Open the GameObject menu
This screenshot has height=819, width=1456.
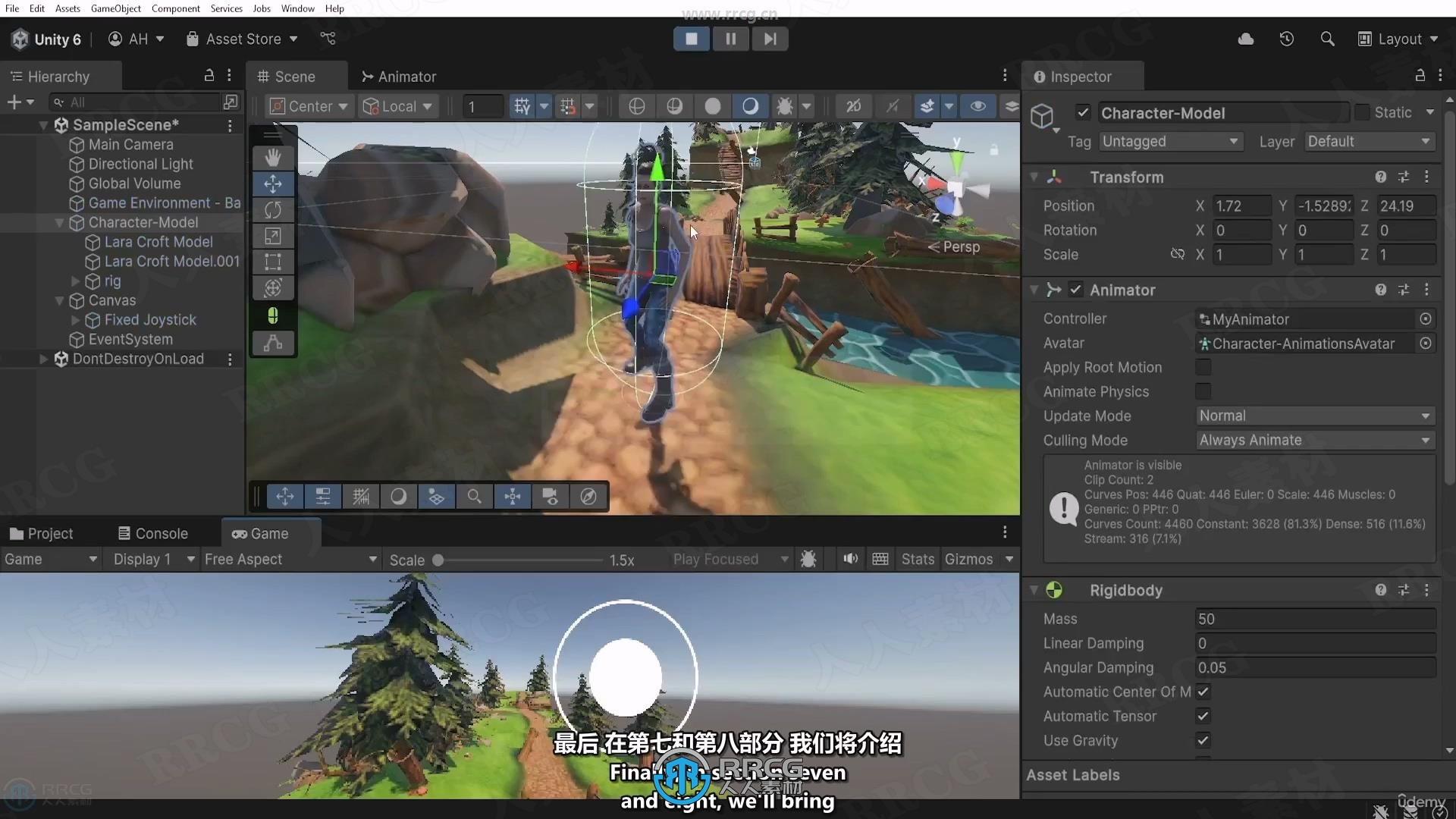115,8
